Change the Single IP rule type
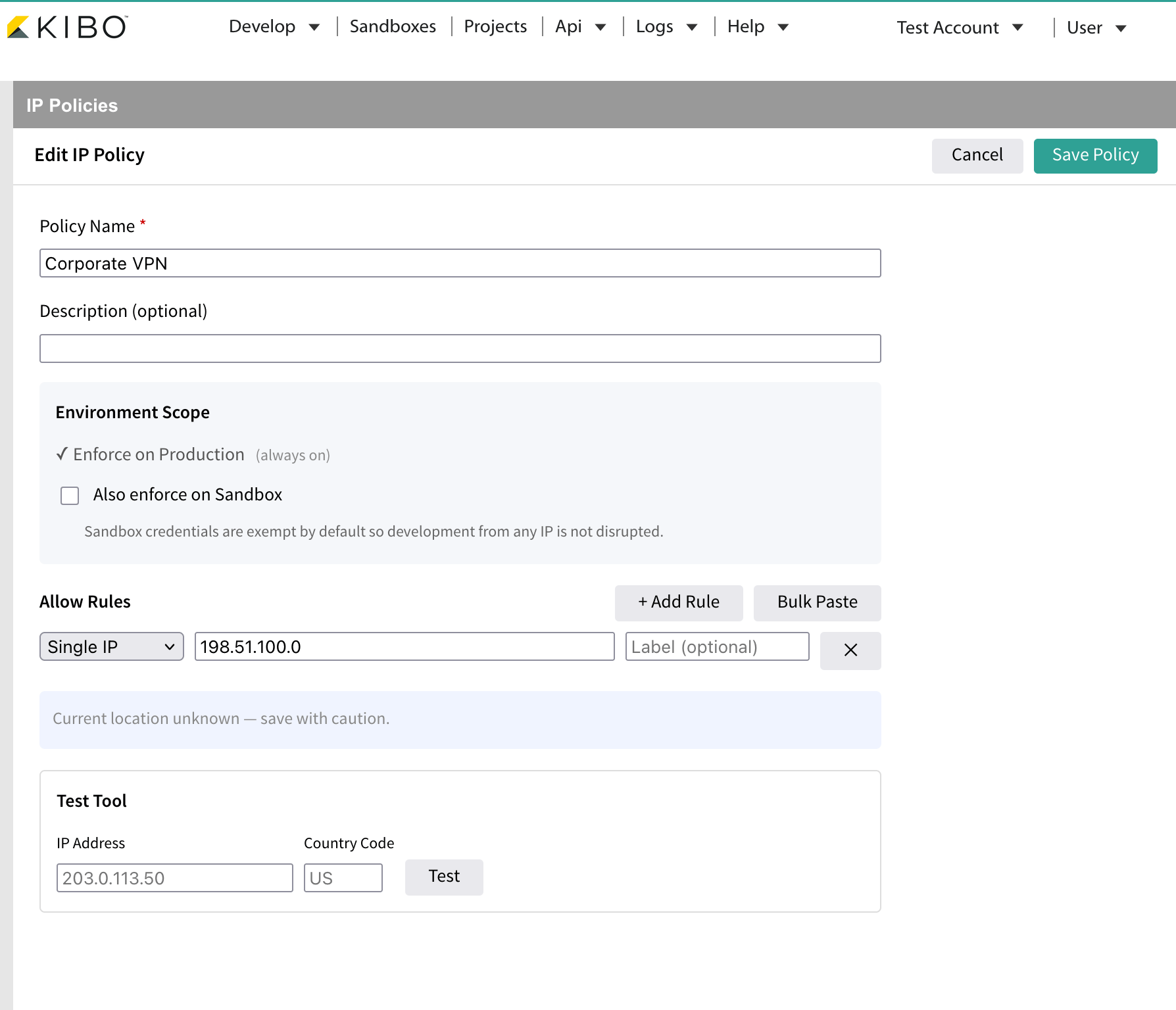The width and height of the screenshot is (1176, 1010). (x=112, y=646)
